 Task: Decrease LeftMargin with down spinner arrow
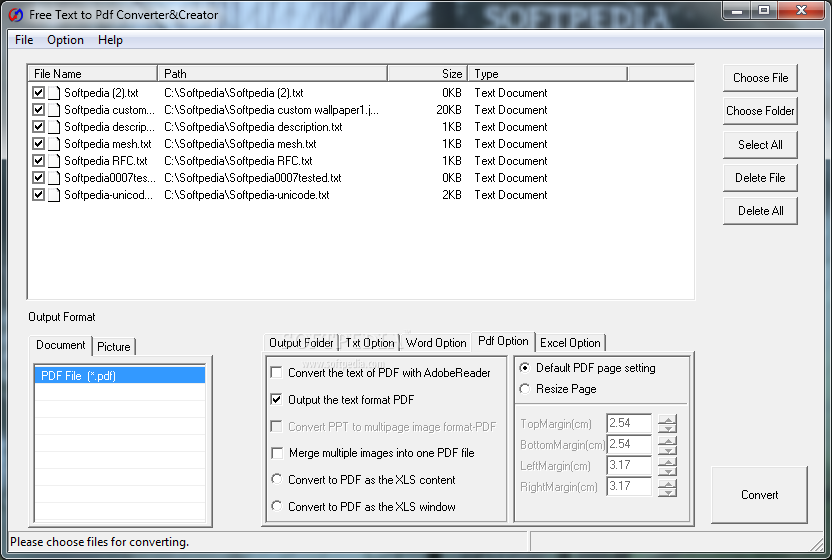pos(668,471)
